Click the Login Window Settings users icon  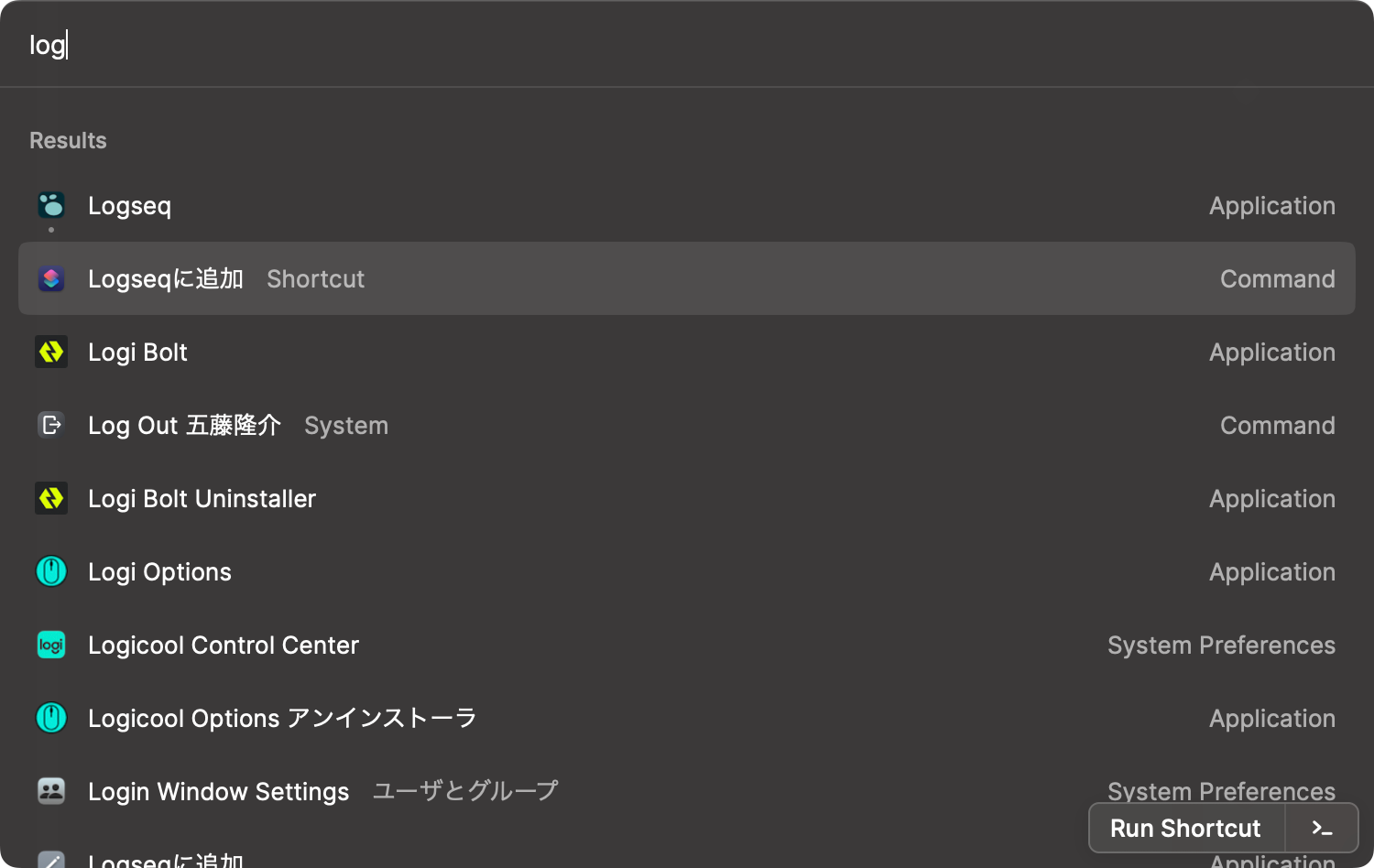coord(51,791)
